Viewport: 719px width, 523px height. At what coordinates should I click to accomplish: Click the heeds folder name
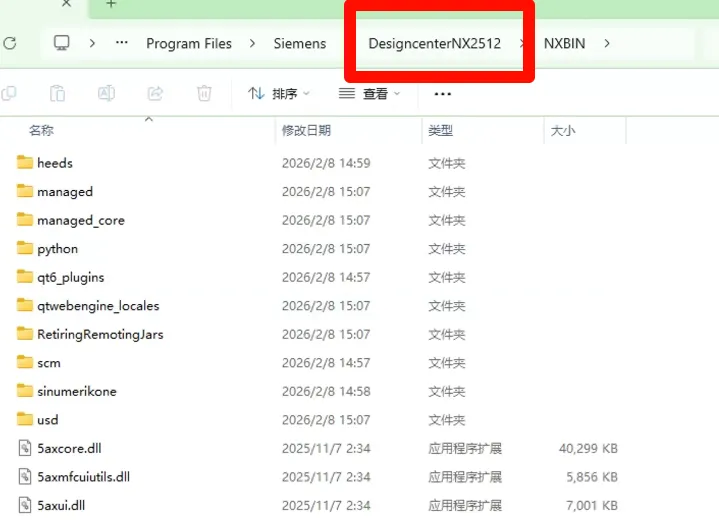(55, 163)
